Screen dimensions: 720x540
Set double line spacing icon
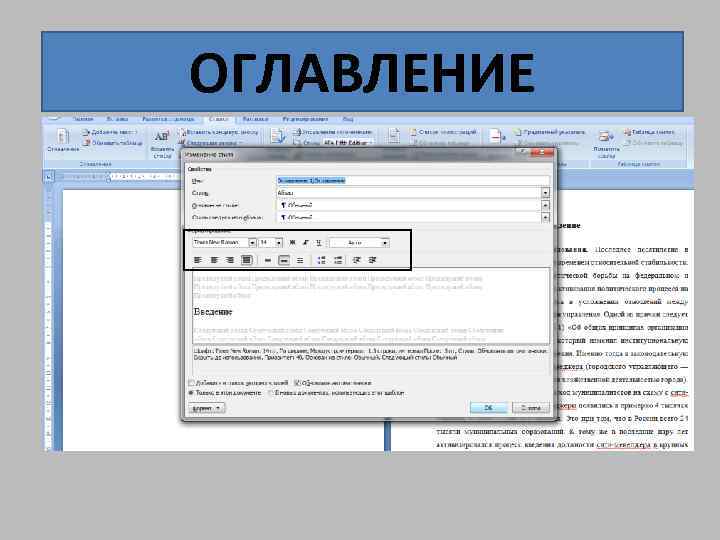pos(300,260)
